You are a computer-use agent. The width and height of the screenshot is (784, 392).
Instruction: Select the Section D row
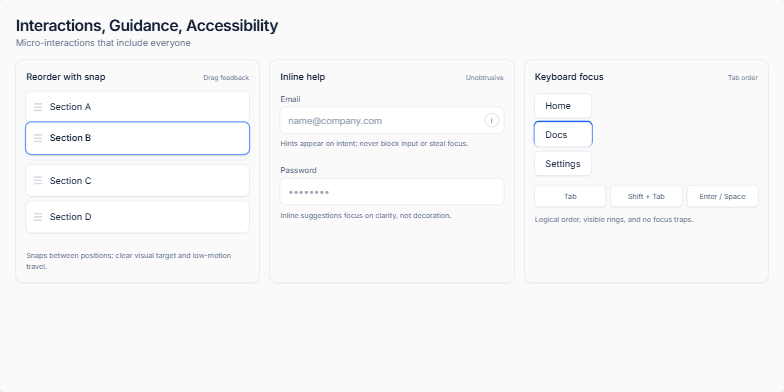(138, 217)
